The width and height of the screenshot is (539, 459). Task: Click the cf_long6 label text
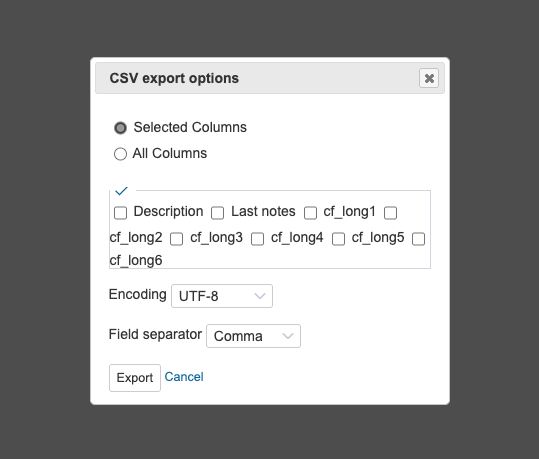point(136,261)
